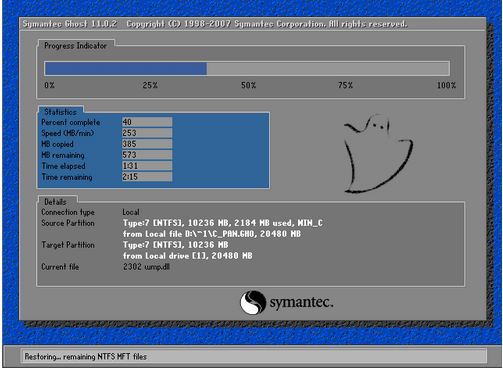Click the Time elapsed value 1:31

pos(147,166)
